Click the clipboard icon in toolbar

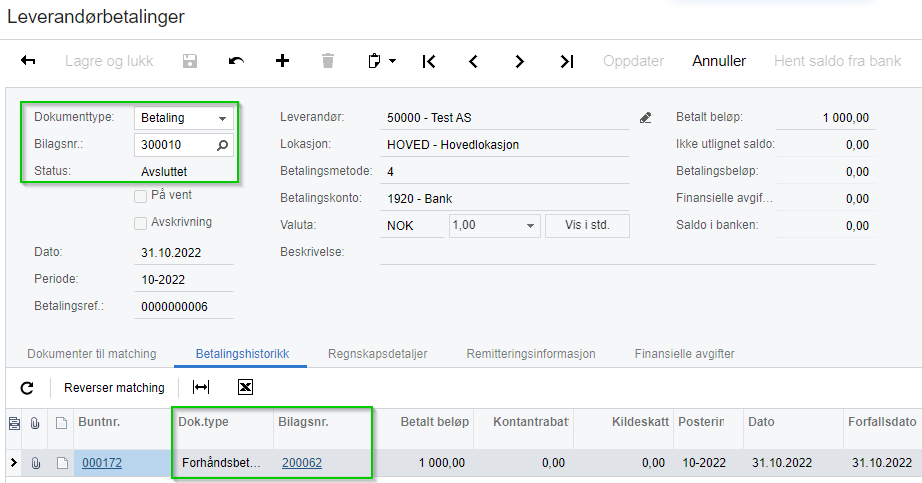[374, 61]
